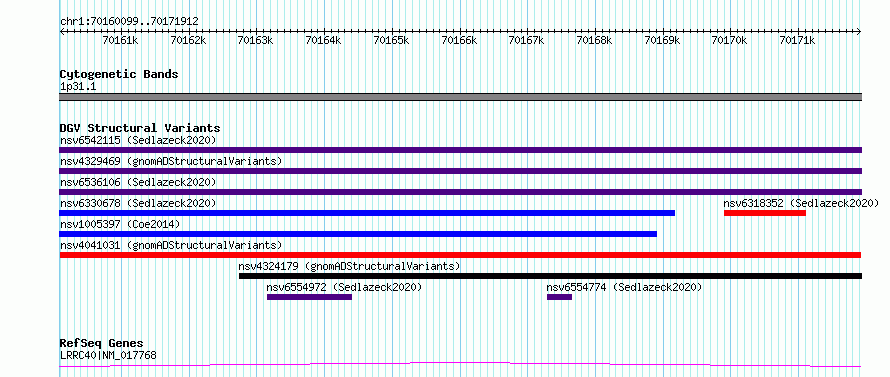890x377 pixels.
Task: Click the 1p31.1 band label
Action: 78,87
